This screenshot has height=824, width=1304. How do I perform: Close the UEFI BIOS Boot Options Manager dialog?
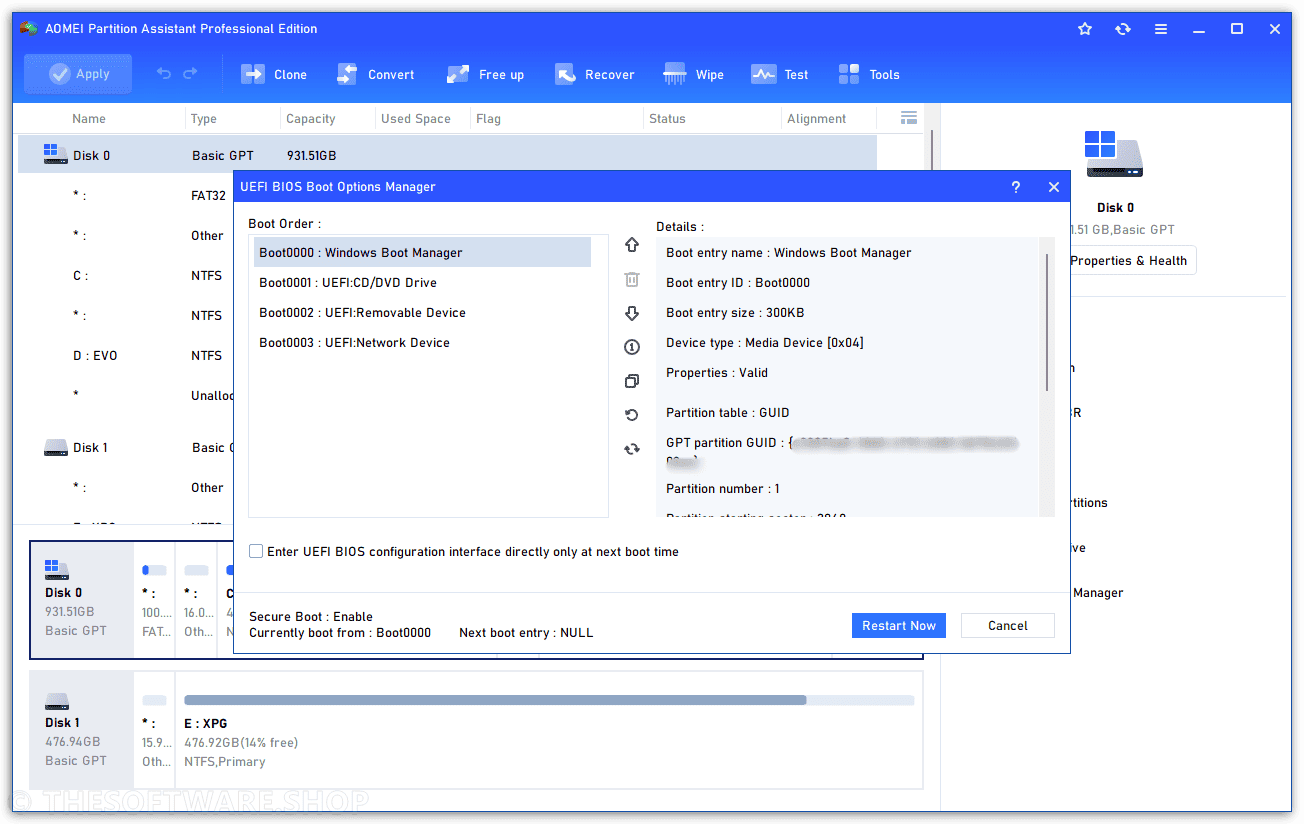pos(1053,187)
